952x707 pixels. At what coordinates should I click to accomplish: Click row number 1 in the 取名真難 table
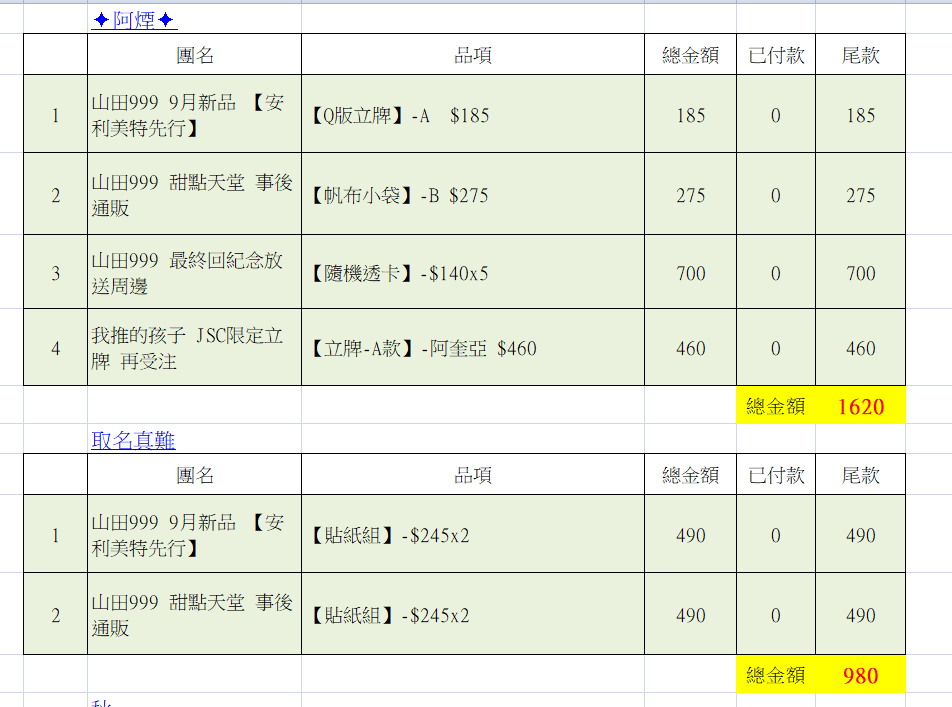tap(55, 535)
